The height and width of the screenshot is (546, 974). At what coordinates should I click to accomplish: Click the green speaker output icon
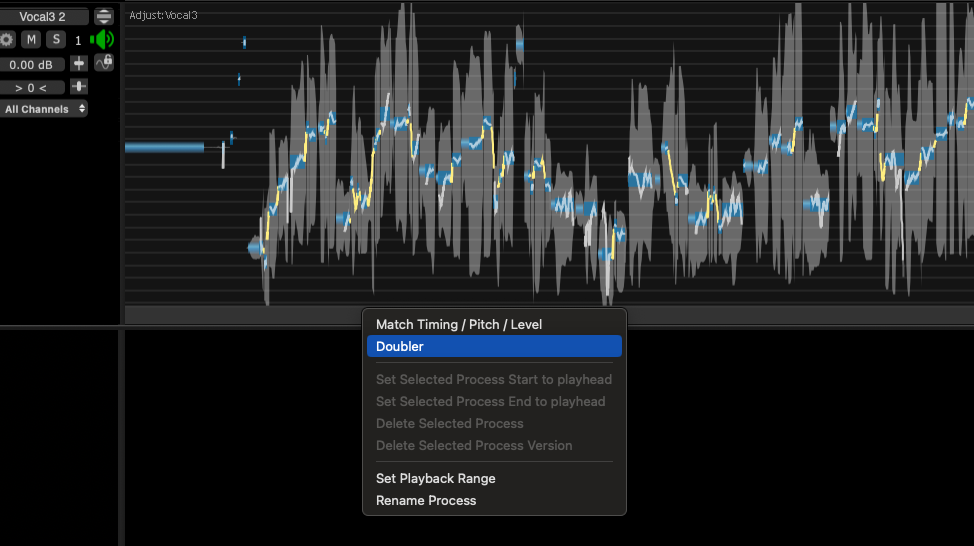coord(102,40)
